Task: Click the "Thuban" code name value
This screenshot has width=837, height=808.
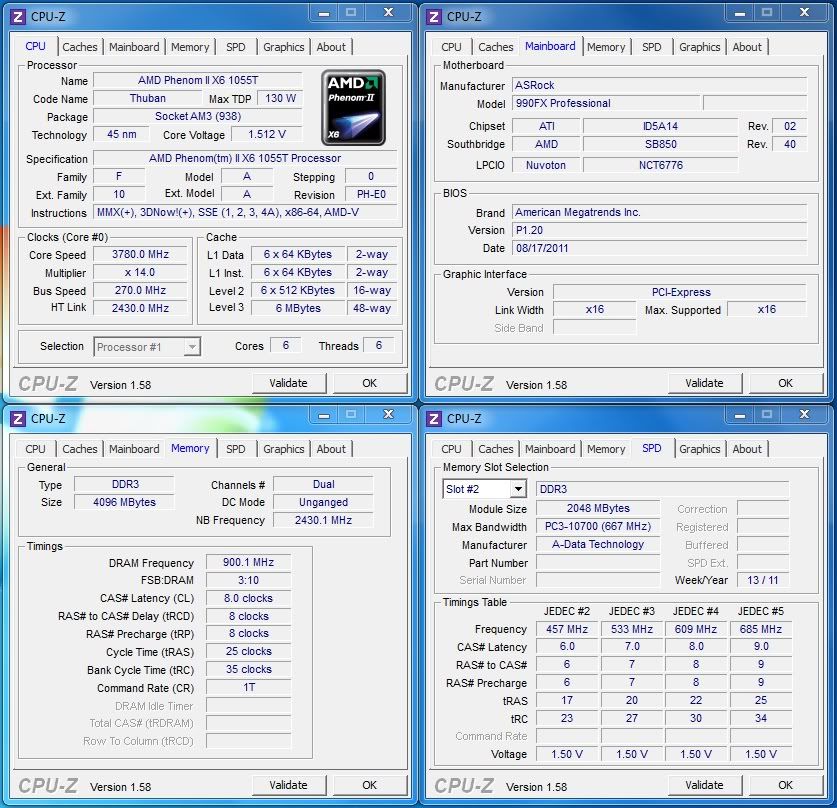Action: [x=148, y=98]
